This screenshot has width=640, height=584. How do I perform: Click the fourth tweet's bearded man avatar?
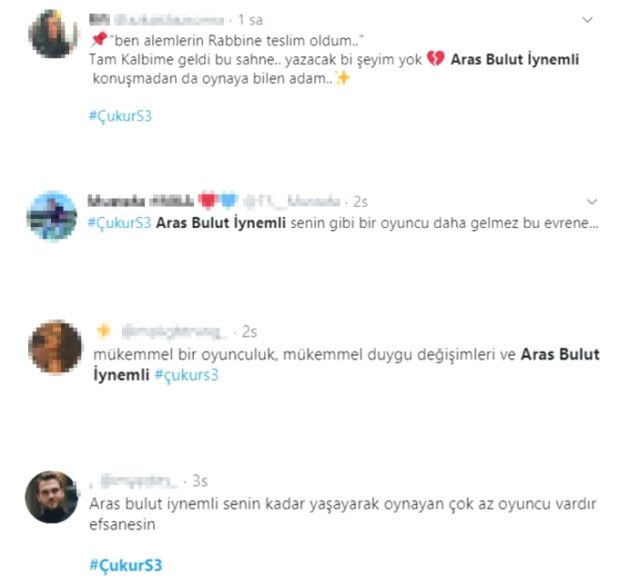click(51, 497)
